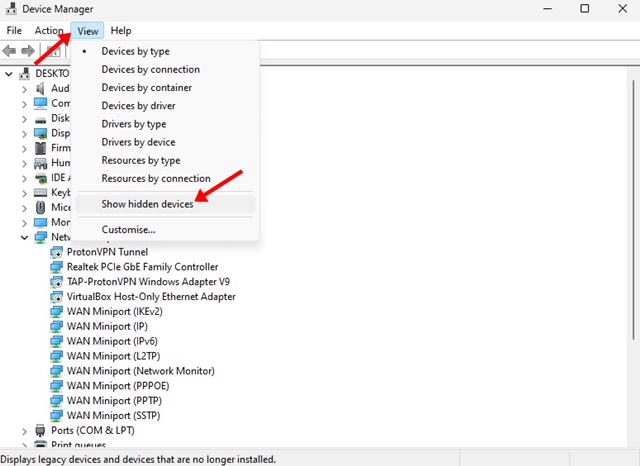This screenshot has height=466, width=640.
Task: Click the Forward arrow toolbar icon
Action: [x=28, y=51]
